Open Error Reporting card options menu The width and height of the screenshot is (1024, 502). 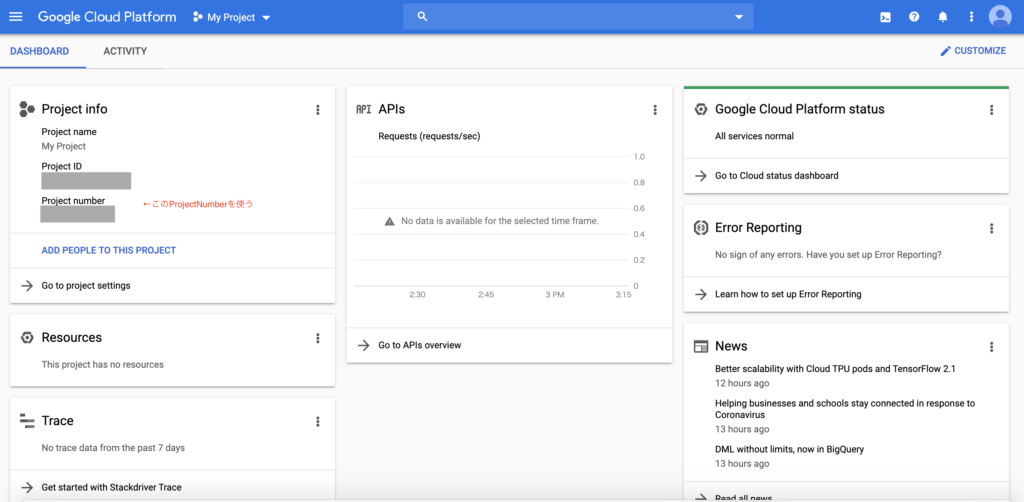coord(991,228)
